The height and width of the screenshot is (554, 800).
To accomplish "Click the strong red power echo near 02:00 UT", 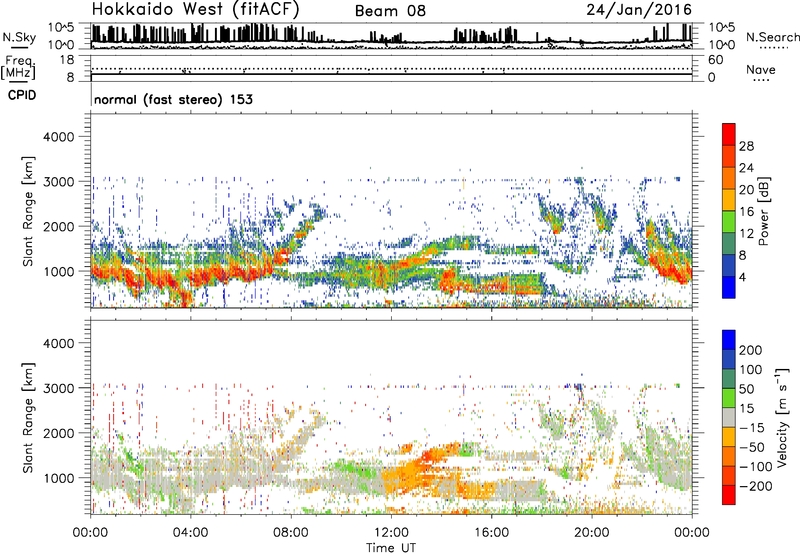I will pos(132,281).
